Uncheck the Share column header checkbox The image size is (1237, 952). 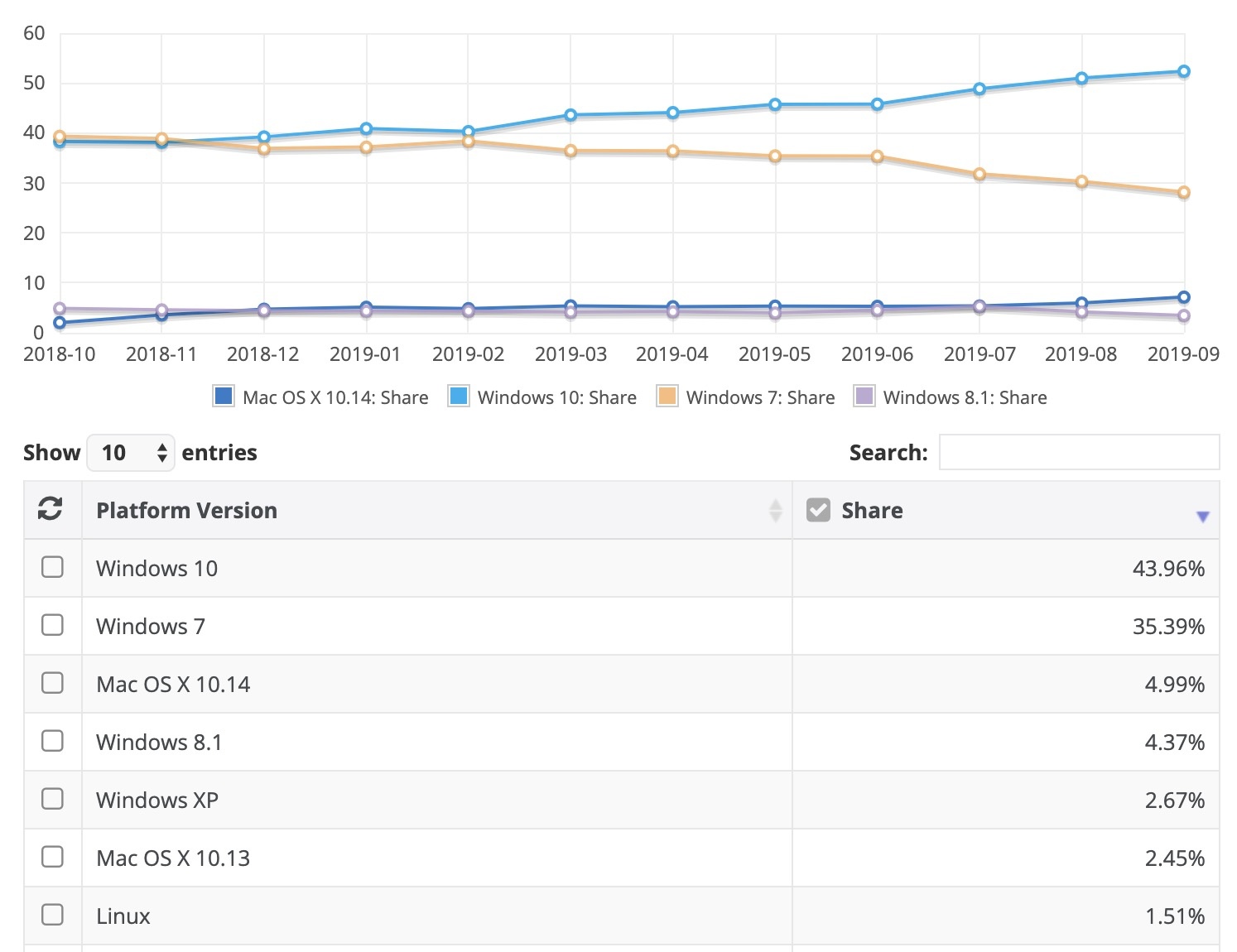[x=818, y=510]
